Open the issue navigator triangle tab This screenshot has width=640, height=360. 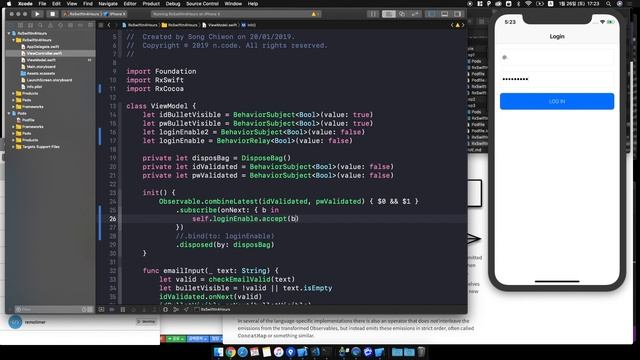(50, 25)
